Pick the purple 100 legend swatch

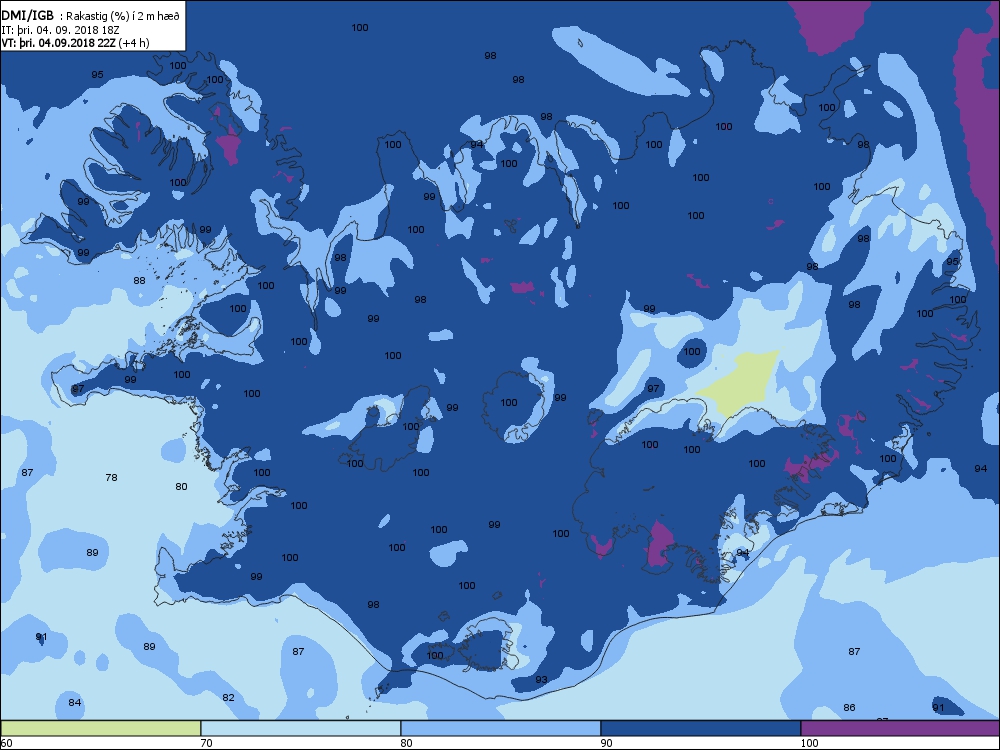pyautogui.click(x=900, y=728)
